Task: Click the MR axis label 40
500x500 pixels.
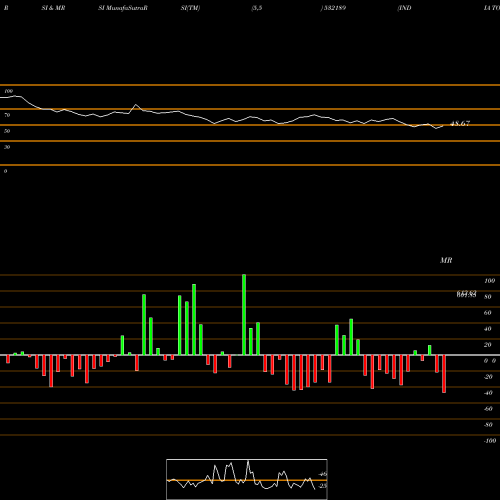Action: (488, 329)
